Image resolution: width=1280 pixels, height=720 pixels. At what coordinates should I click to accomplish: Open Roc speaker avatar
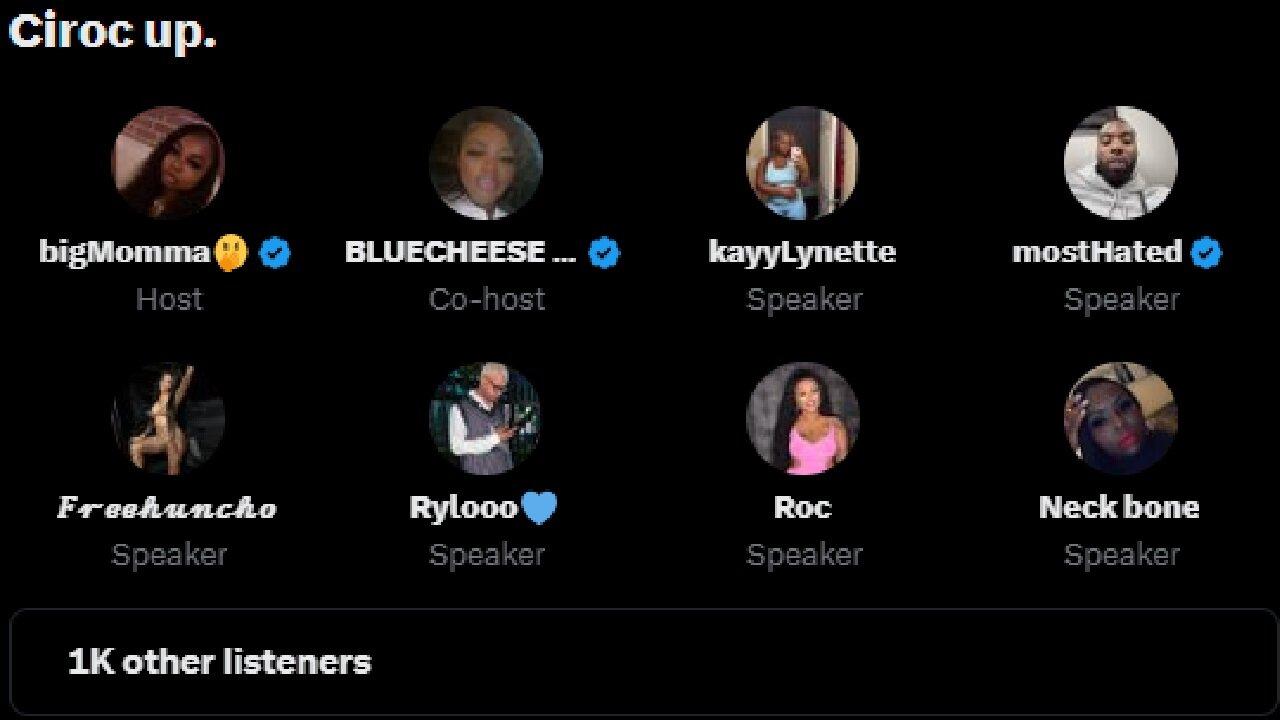802,418
